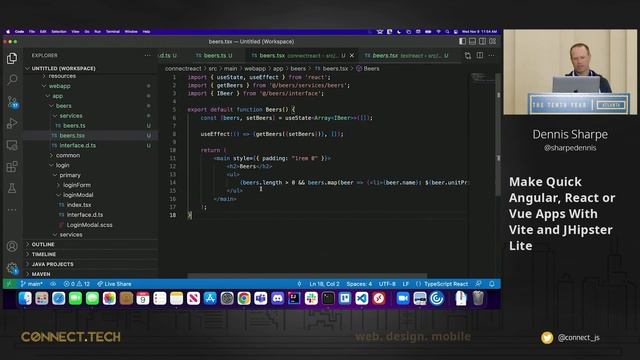Open the Source Control view
The width and height of the screenshot is (640, 360).
click(12, 102)
